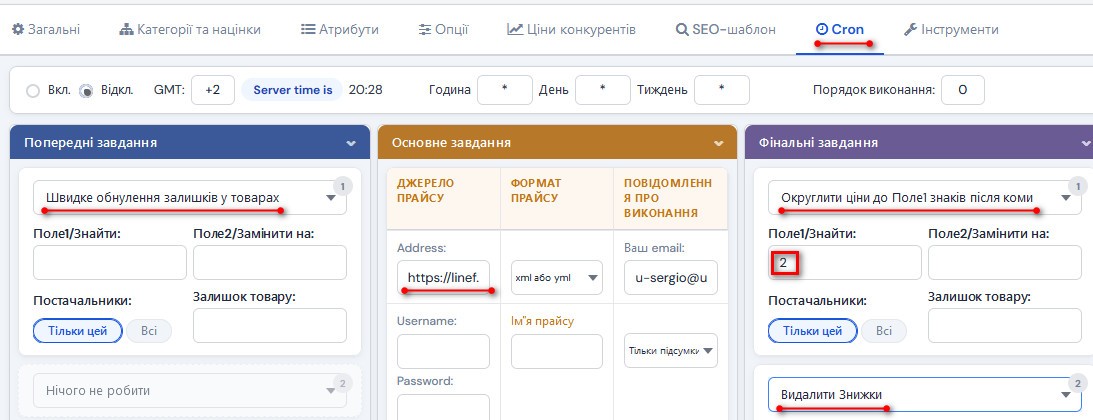The width and height of the screenshot is (1093, 420).
Task: Open the Загальні tab
Action: 46,30
